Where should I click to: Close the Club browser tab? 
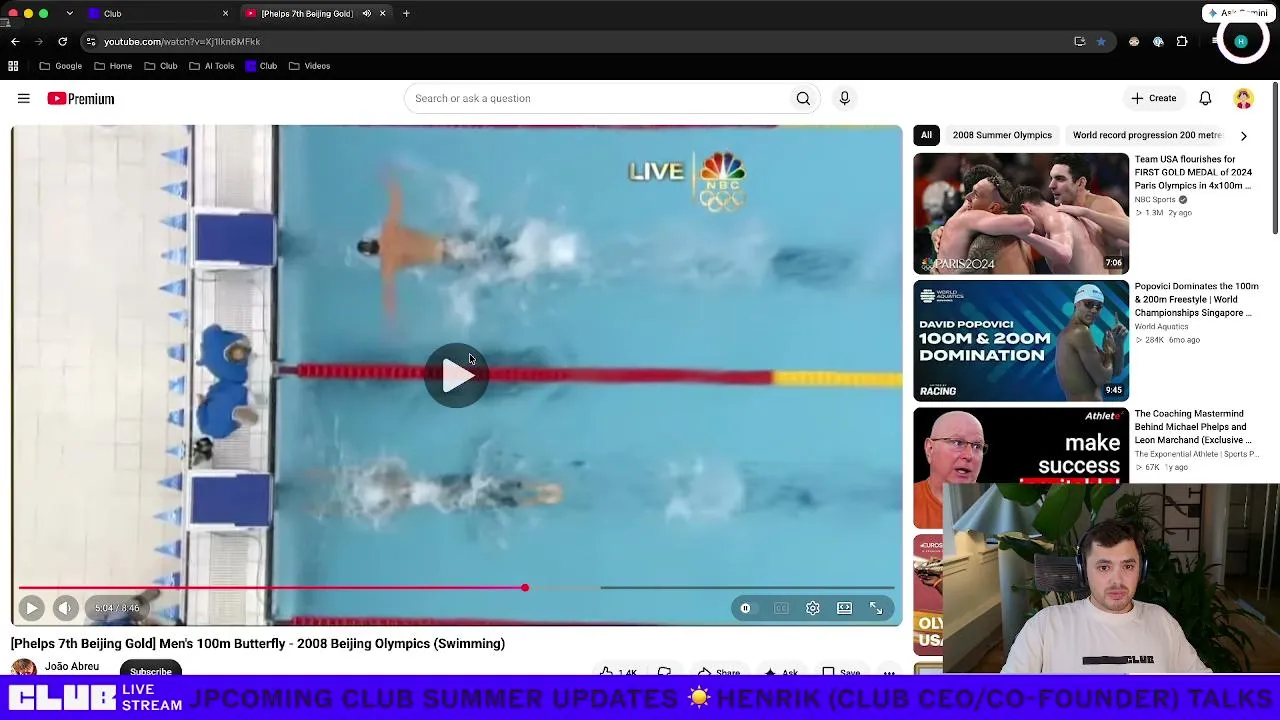[x=225, y=13]
